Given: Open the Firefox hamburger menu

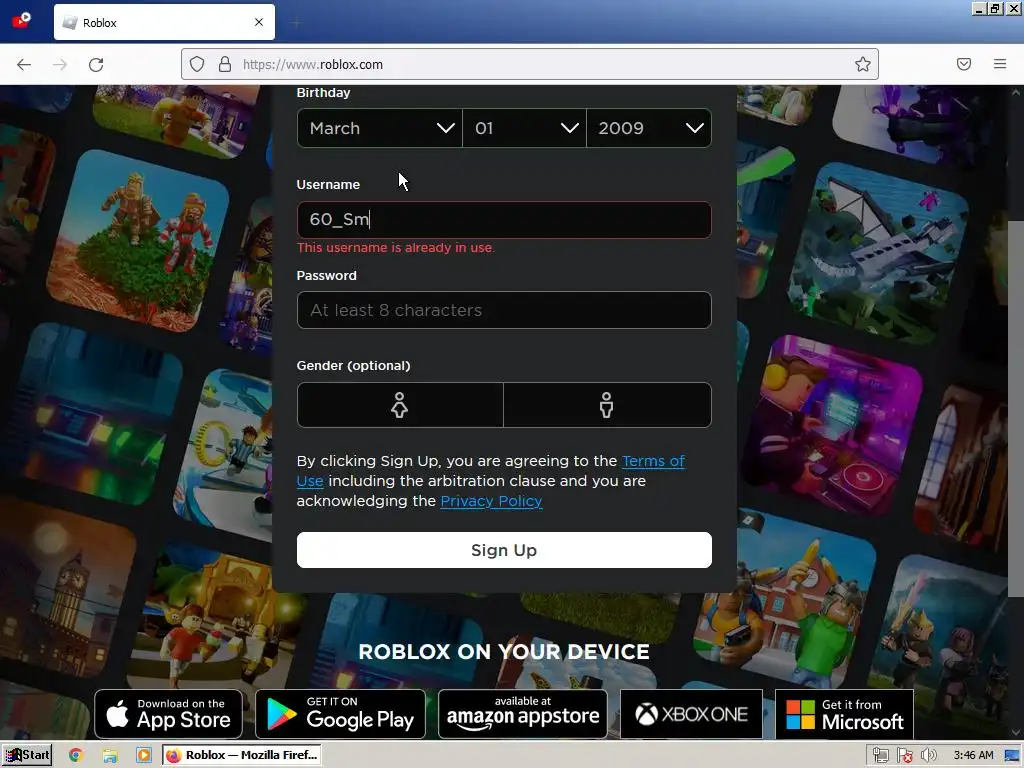Looking at the screenshot, I should point(1000,64).
